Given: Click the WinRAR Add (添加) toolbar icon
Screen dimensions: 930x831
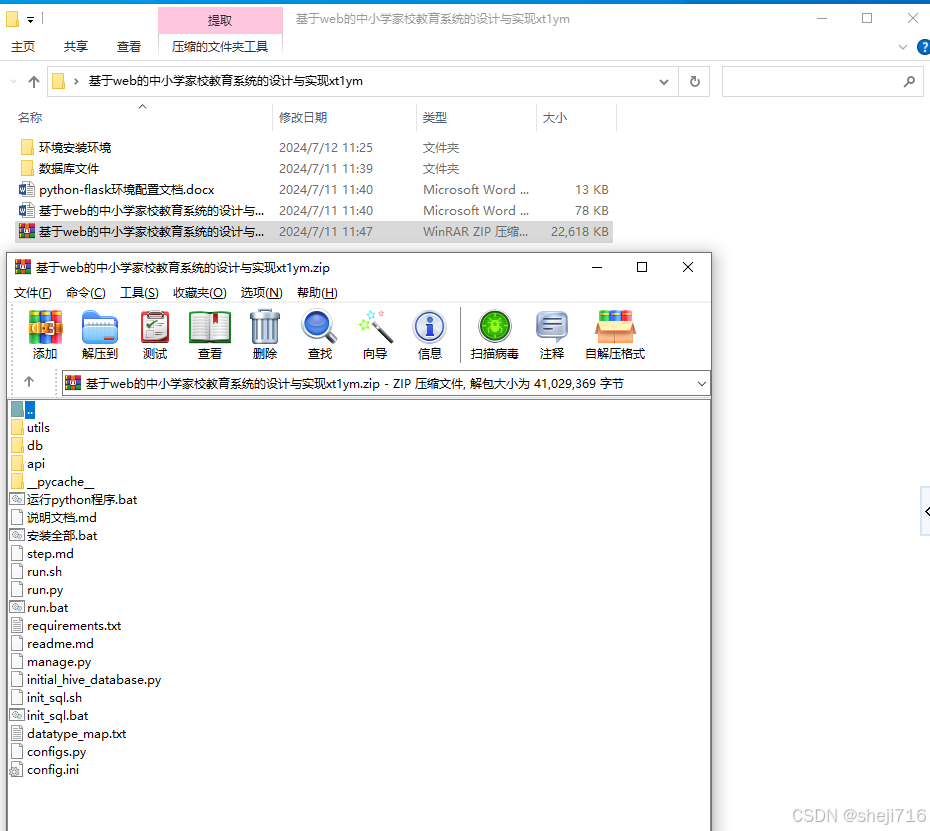Looking at the screenshot, I should coord(45,327).
